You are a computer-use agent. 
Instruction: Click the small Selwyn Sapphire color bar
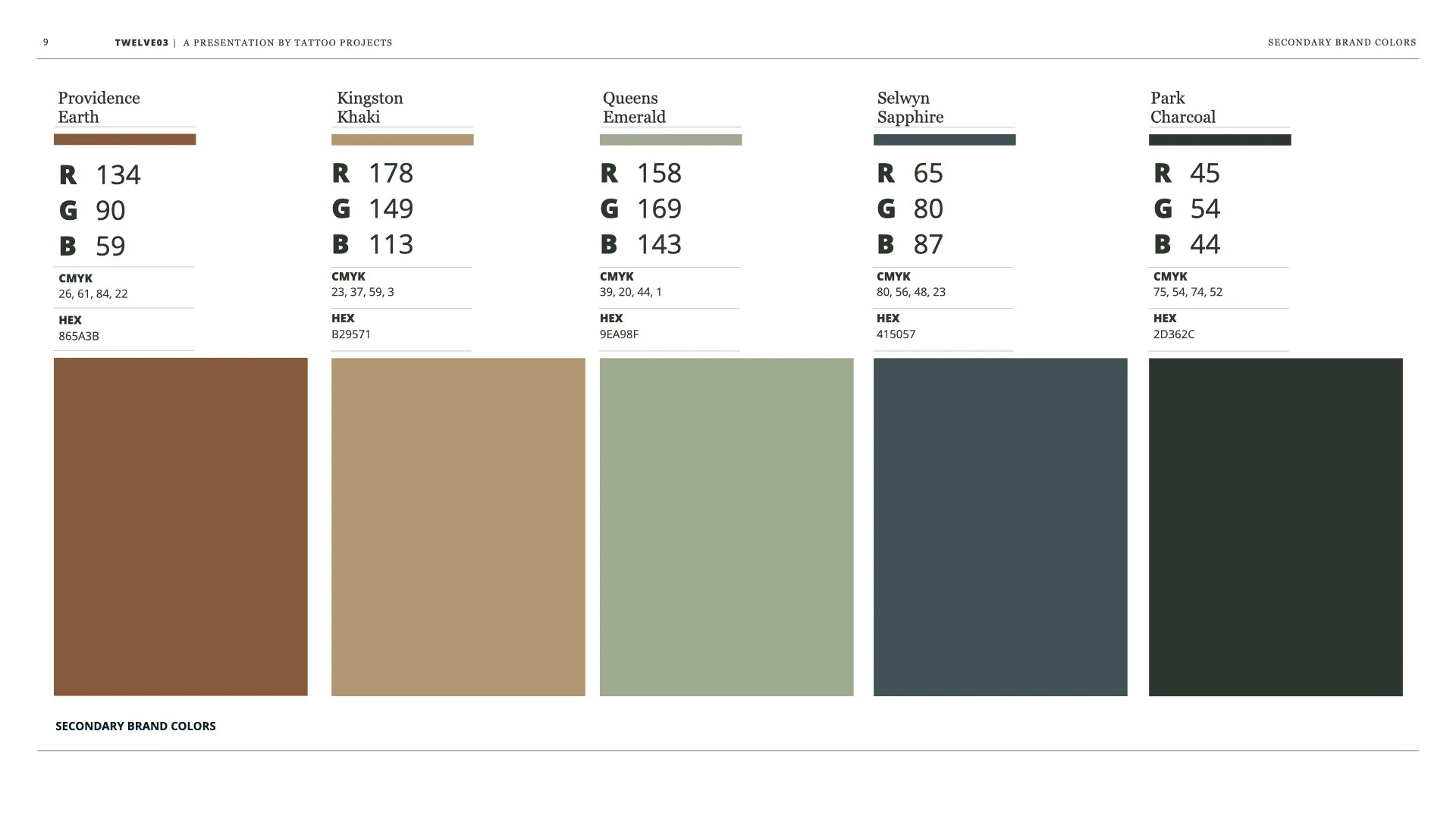944,140
